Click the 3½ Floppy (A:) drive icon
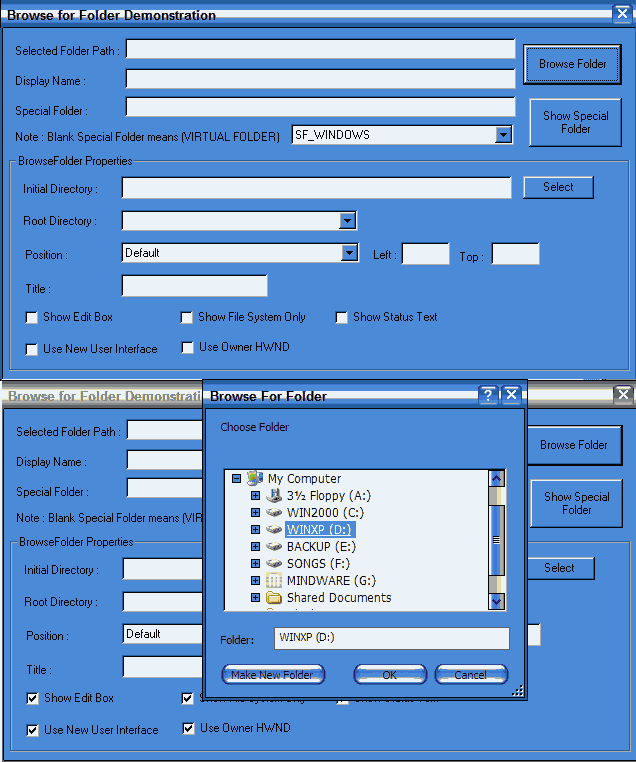Screen dimensions: 636x762 pyautogui.click(x=274, y=496)
